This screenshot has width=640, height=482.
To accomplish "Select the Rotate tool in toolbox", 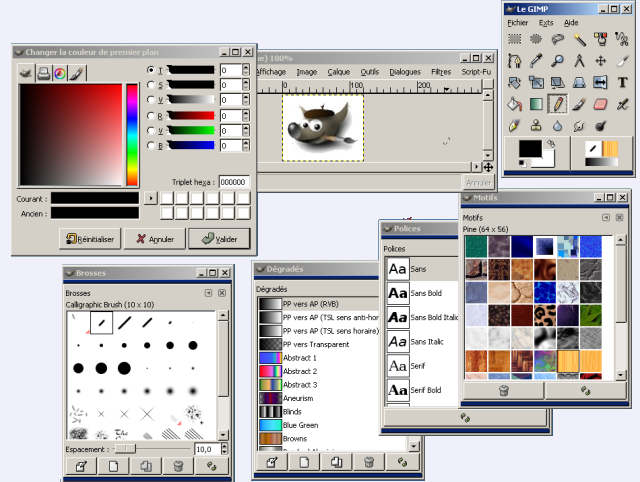I will [x=515, y=82].
